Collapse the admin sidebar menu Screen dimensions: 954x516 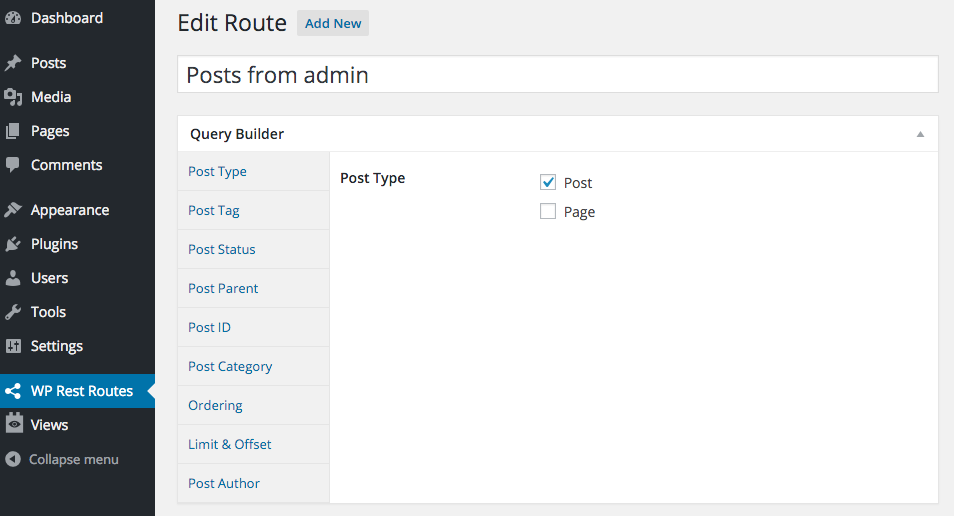tap(62, 459)
